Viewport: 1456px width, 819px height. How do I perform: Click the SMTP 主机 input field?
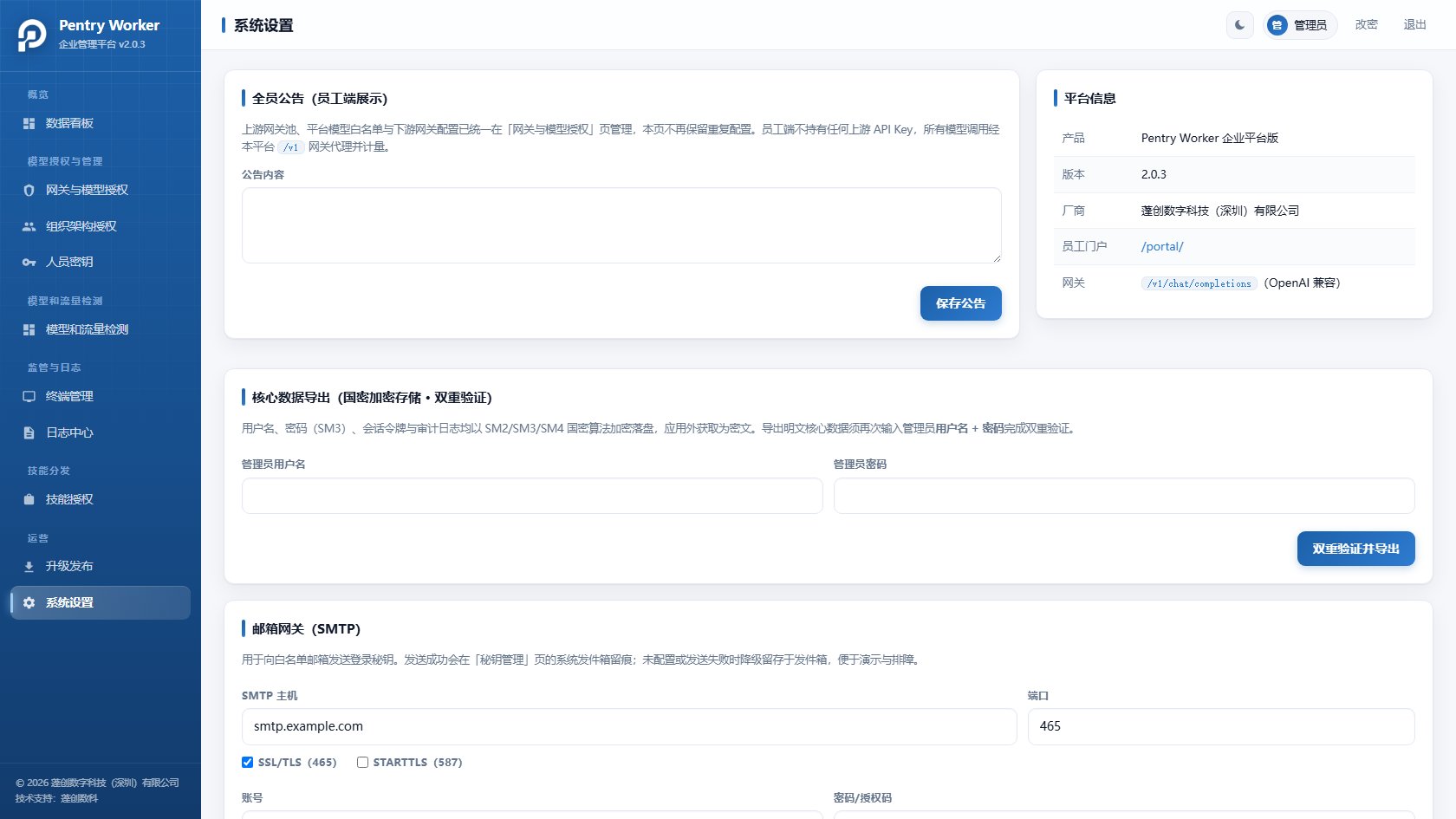pos(629,726)
